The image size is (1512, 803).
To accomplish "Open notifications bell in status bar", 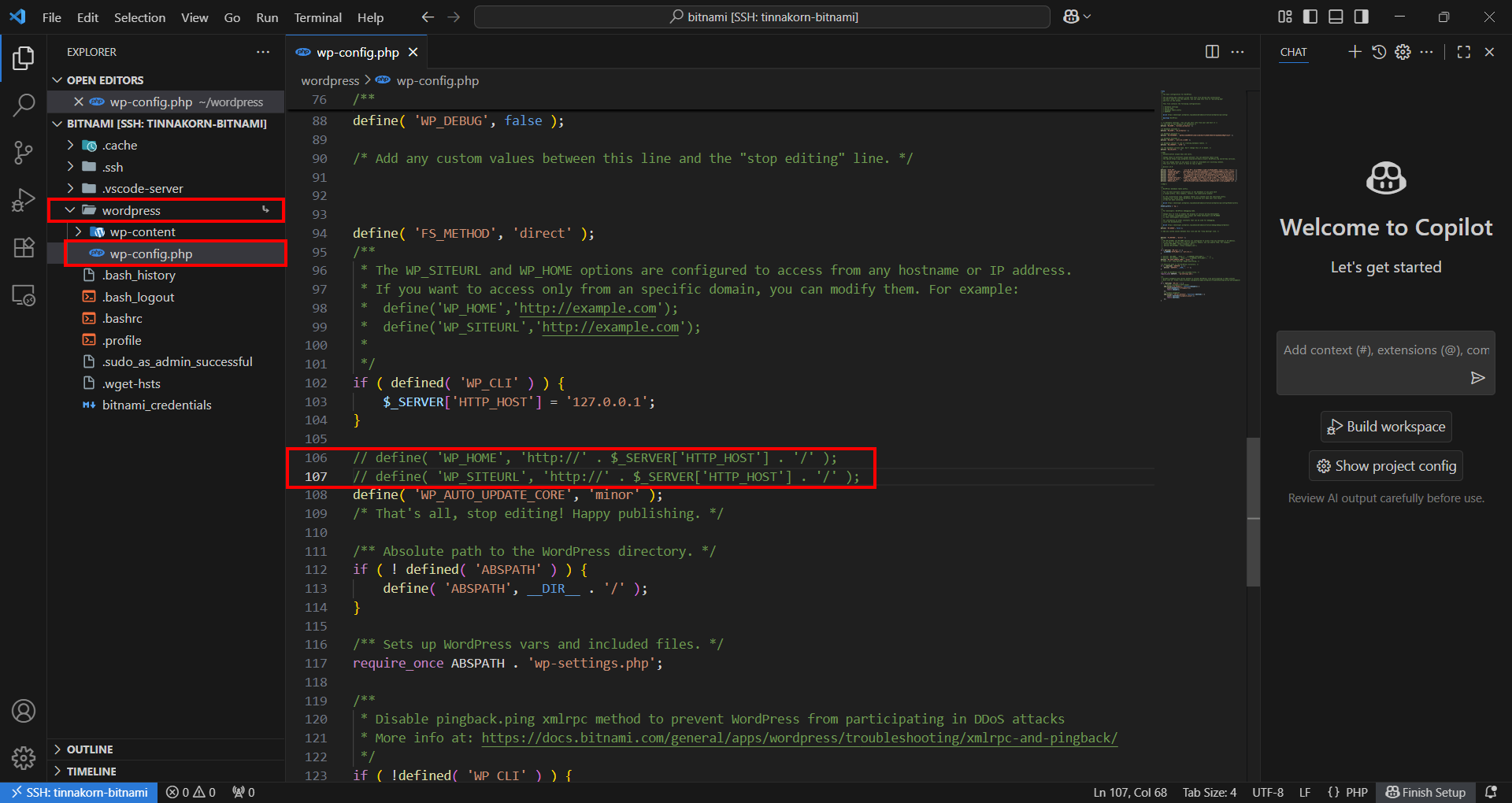I will coord(1491,793).
